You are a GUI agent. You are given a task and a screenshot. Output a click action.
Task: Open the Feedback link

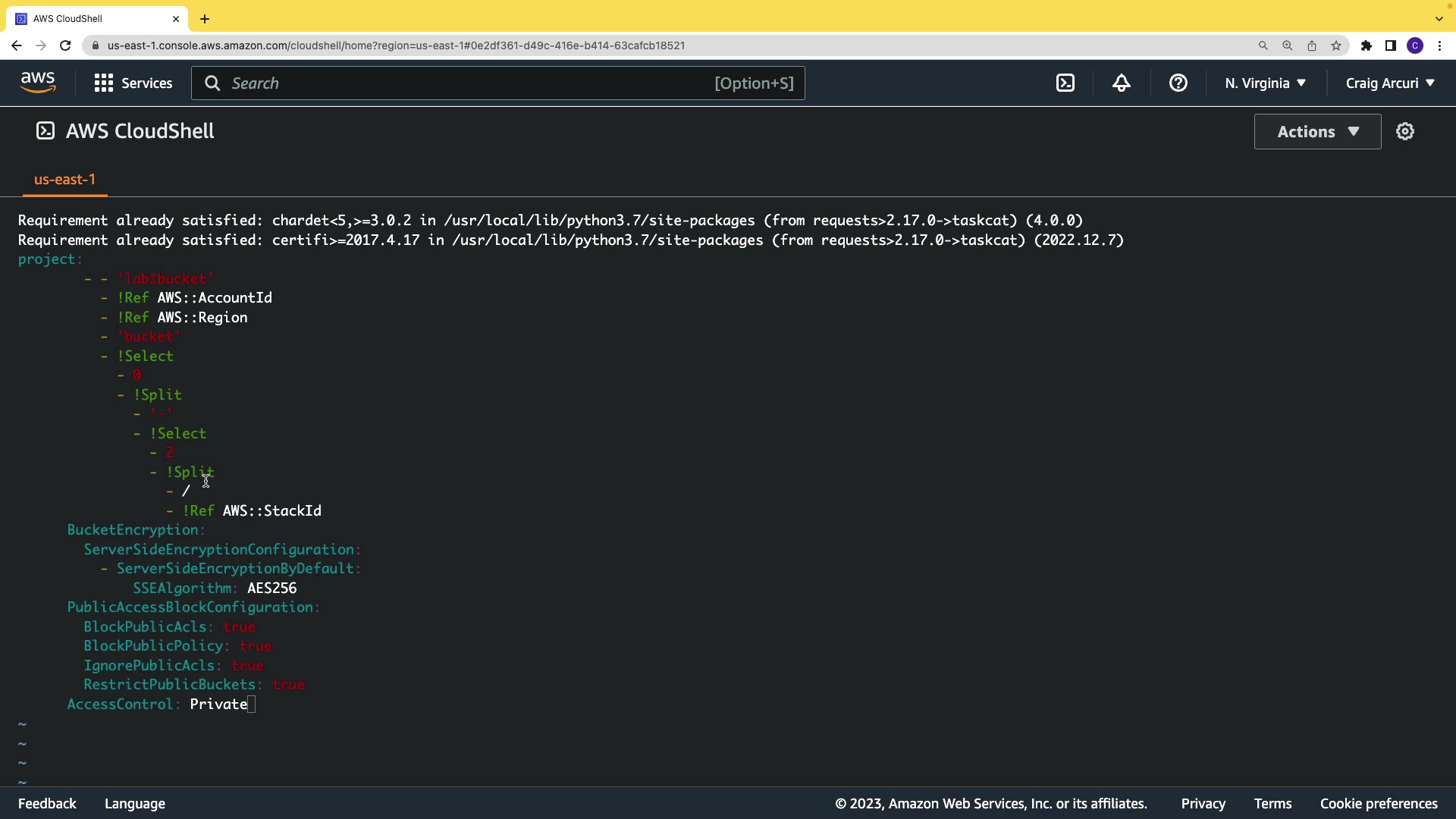(47, 804)
